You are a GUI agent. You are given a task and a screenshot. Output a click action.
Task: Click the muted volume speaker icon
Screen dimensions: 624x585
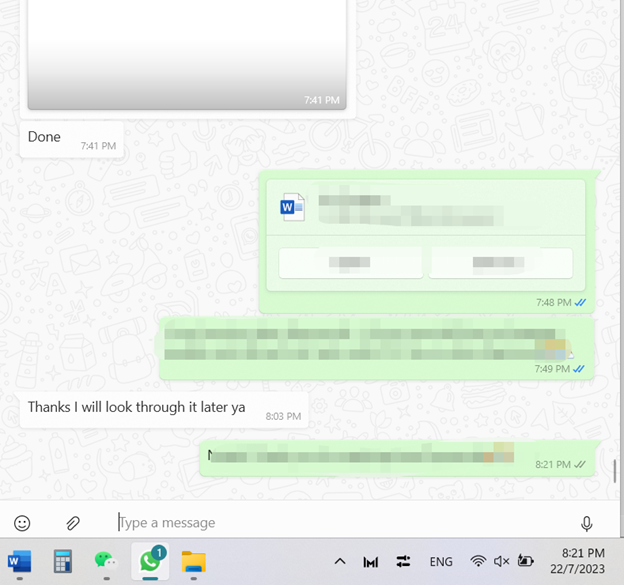pyautogui.click(x=501, y=562)
